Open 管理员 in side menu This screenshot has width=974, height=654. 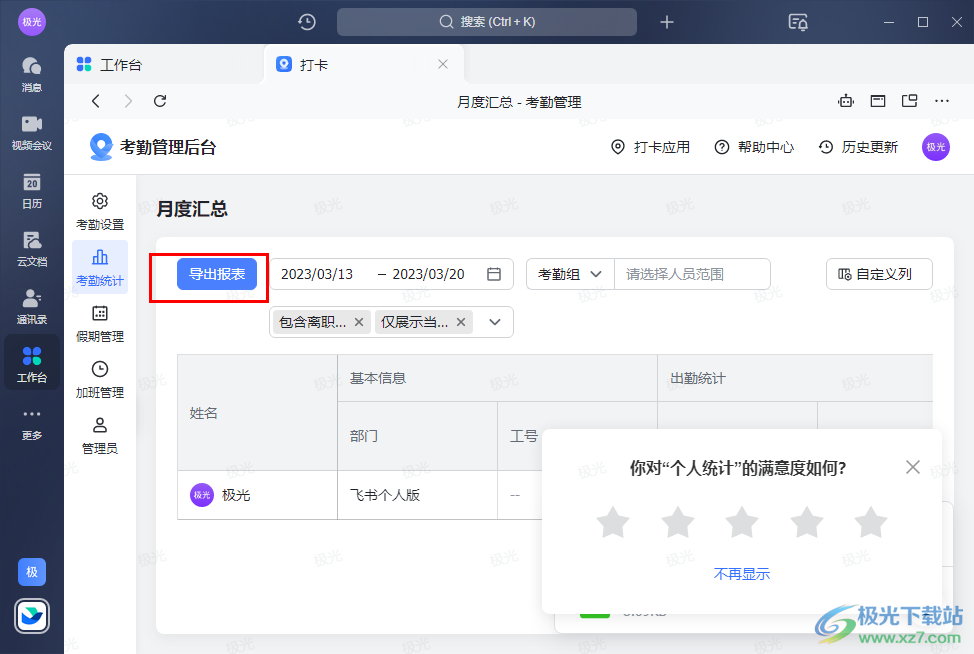coord(100,435)
